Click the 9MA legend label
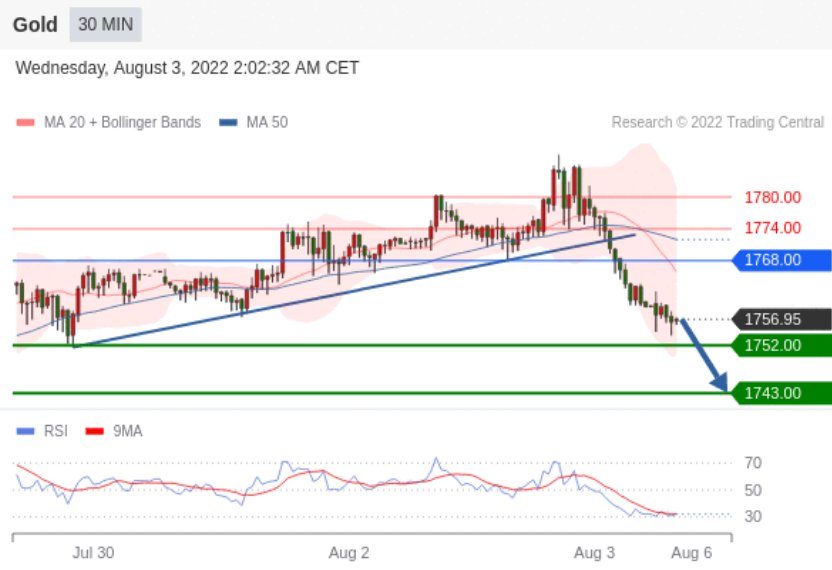The height and width of the screenshot is (570, 832). (127, 431)
